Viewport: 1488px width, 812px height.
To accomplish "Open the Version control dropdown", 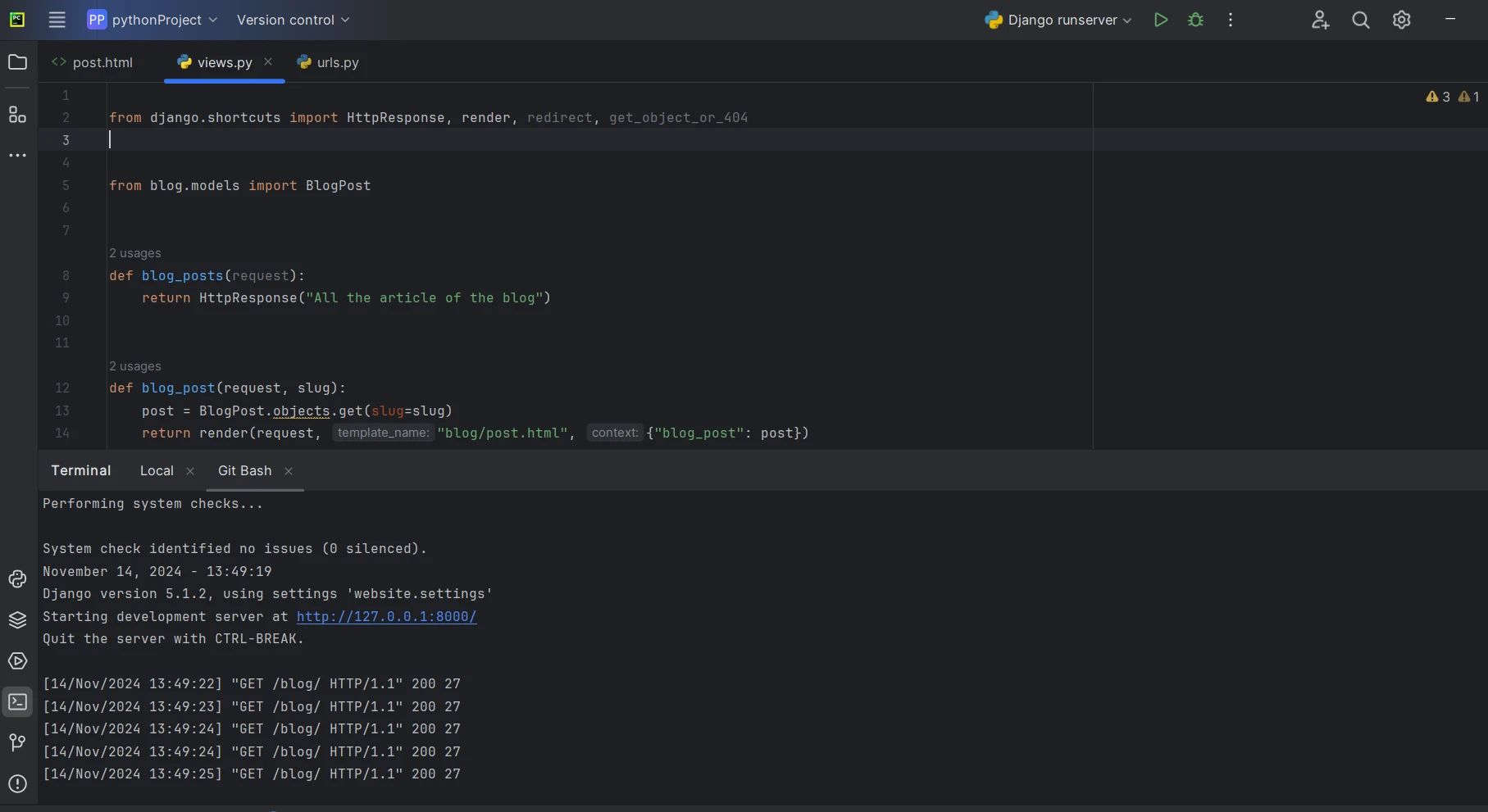I will point(293,20).
